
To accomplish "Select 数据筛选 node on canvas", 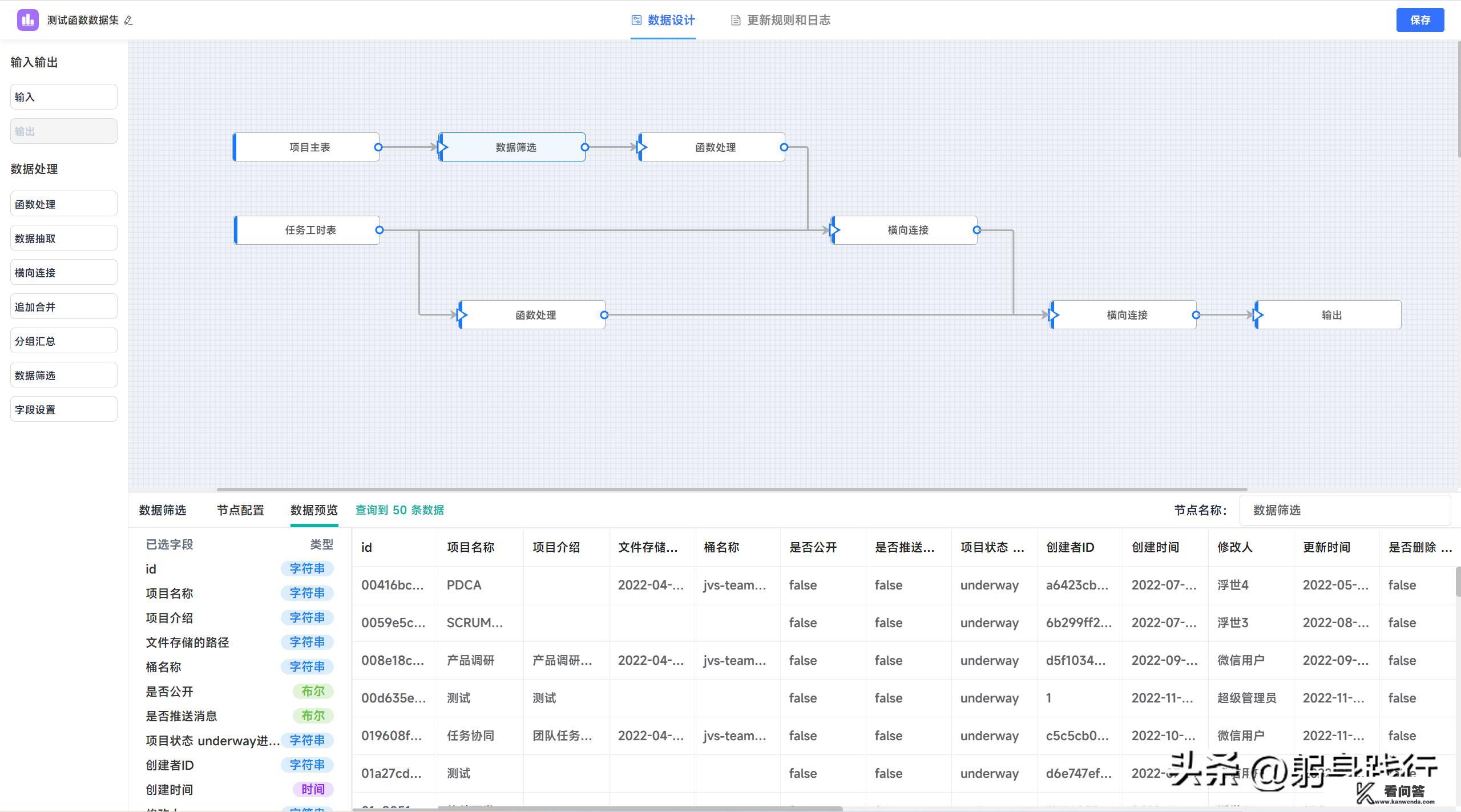I will click(512, 147).
